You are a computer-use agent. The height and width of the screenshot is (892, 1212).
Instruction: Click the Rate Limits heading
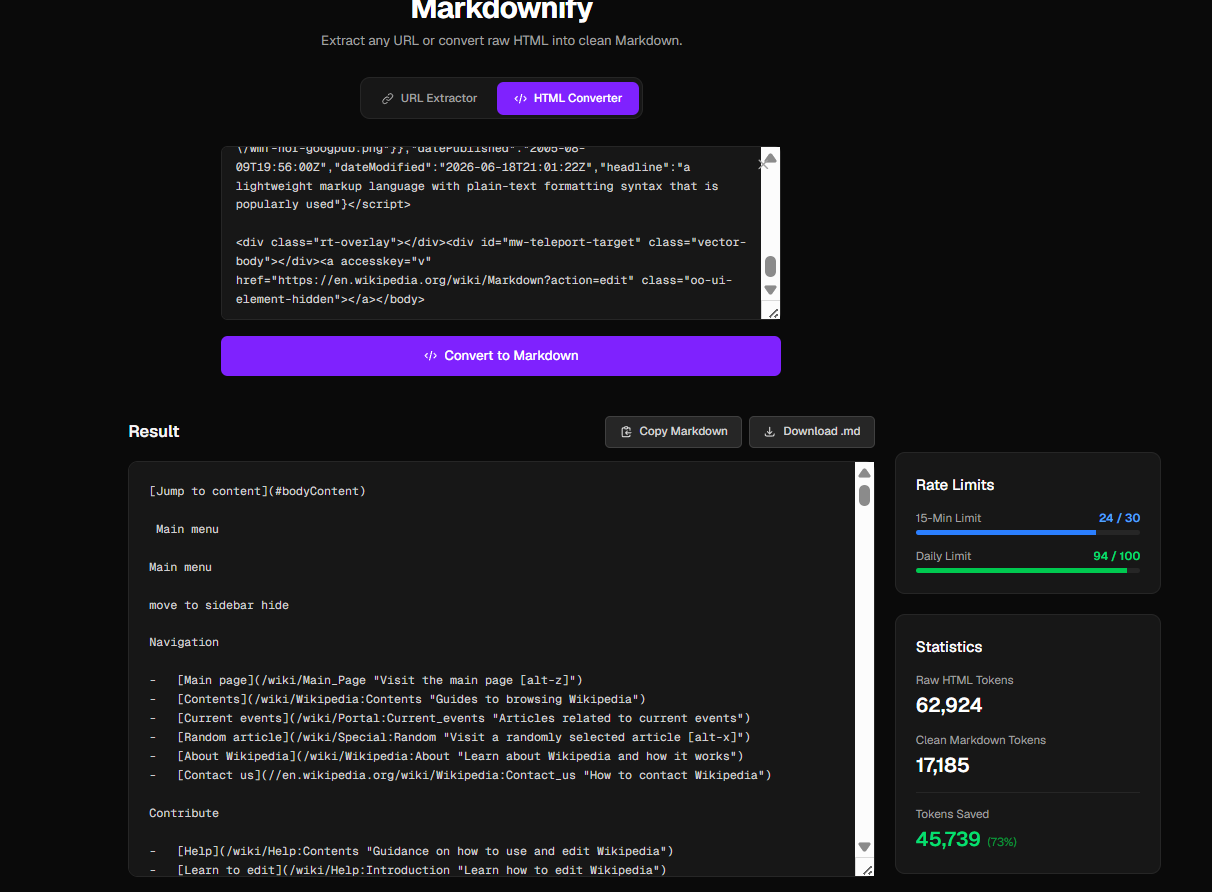pos(955,485)
